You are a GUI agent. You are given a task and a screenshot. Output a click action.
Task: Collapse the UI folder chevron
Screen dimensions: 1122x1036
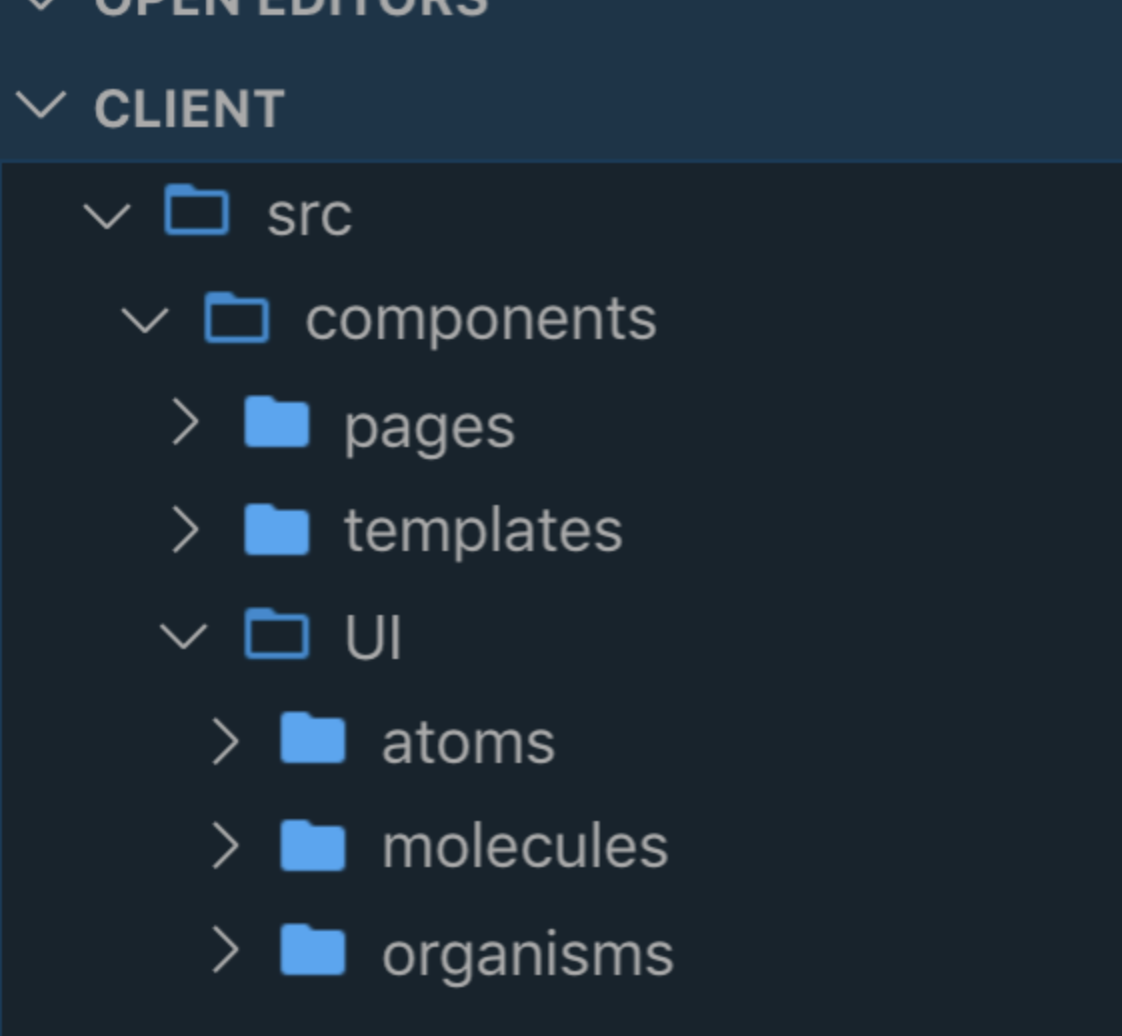[x=184, y=635]
